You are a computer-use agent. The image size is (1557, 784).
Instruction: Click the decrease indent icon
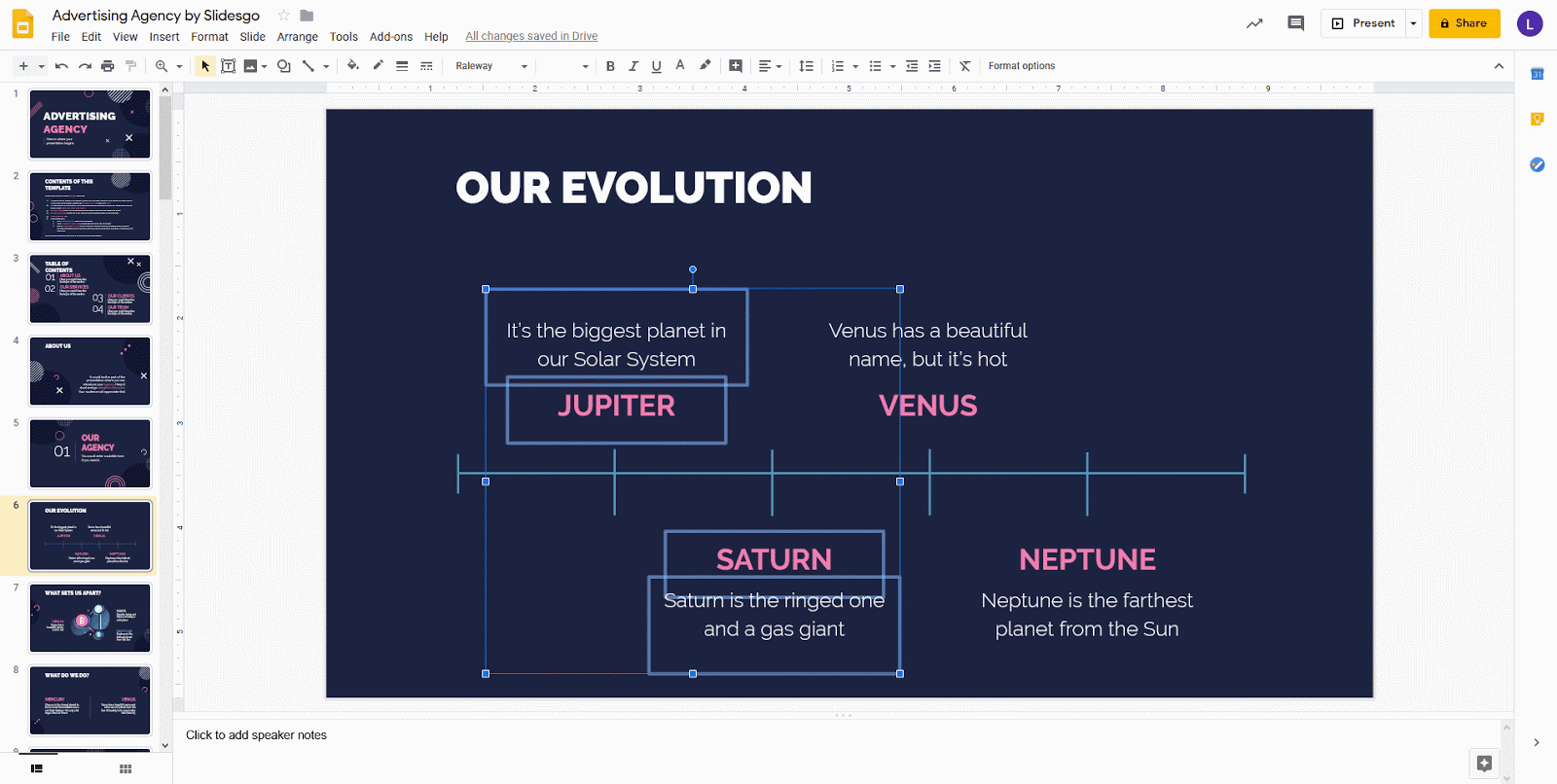pos(912,66)
